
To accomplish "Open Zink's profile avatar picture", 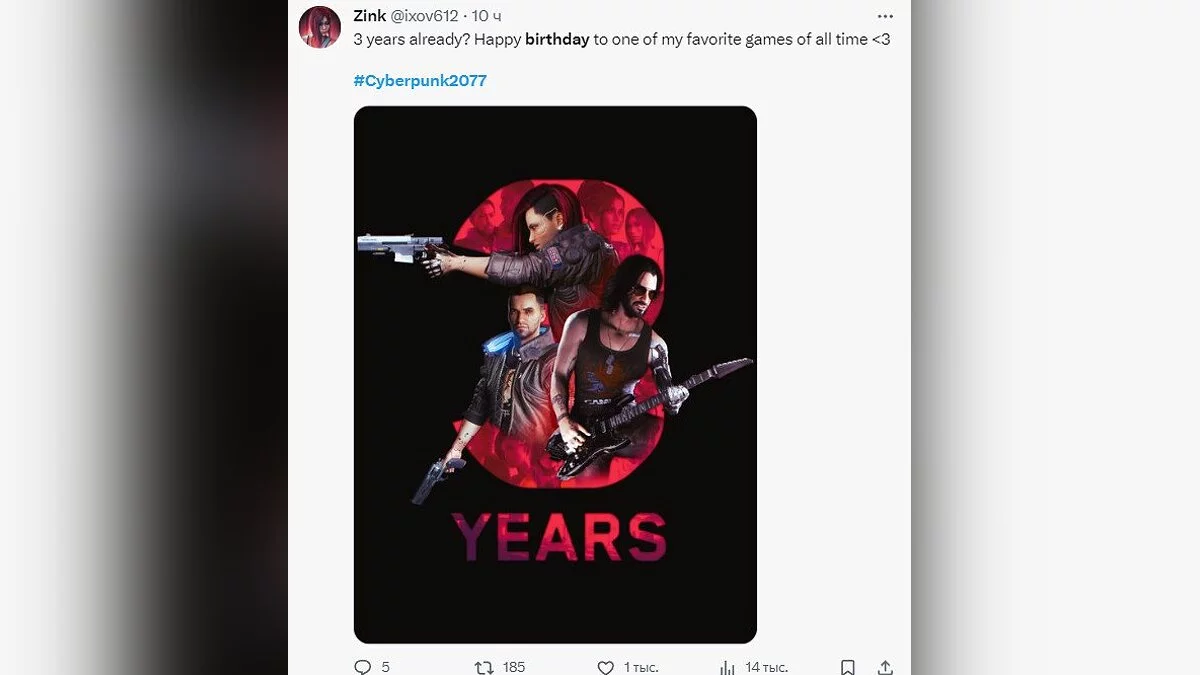I will click(320, 27).
